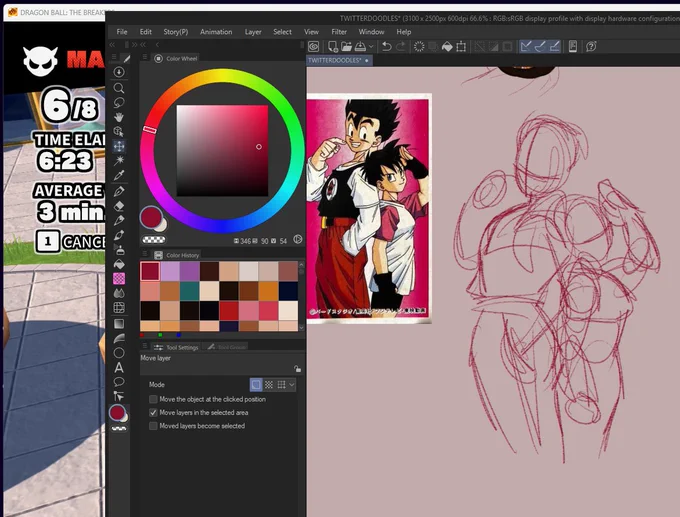The width and height of the screenshot is (680, 517).
Task: Open the File menu
Action: pyautogui.click(x=122, y=32)
